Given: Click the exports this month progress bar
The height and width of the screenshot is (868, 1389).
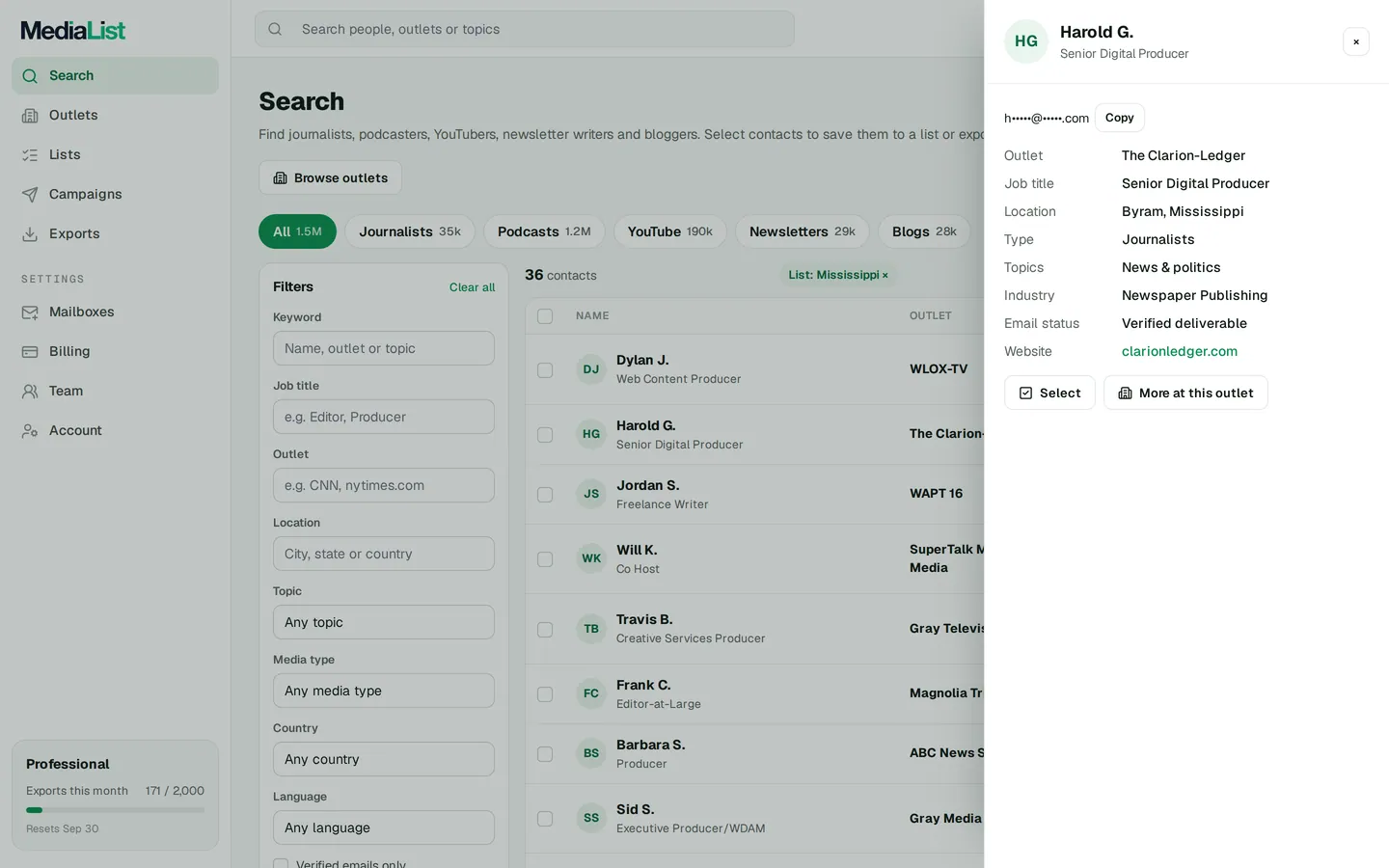Looking at the screenshot, I should click(x=115, y=810).
